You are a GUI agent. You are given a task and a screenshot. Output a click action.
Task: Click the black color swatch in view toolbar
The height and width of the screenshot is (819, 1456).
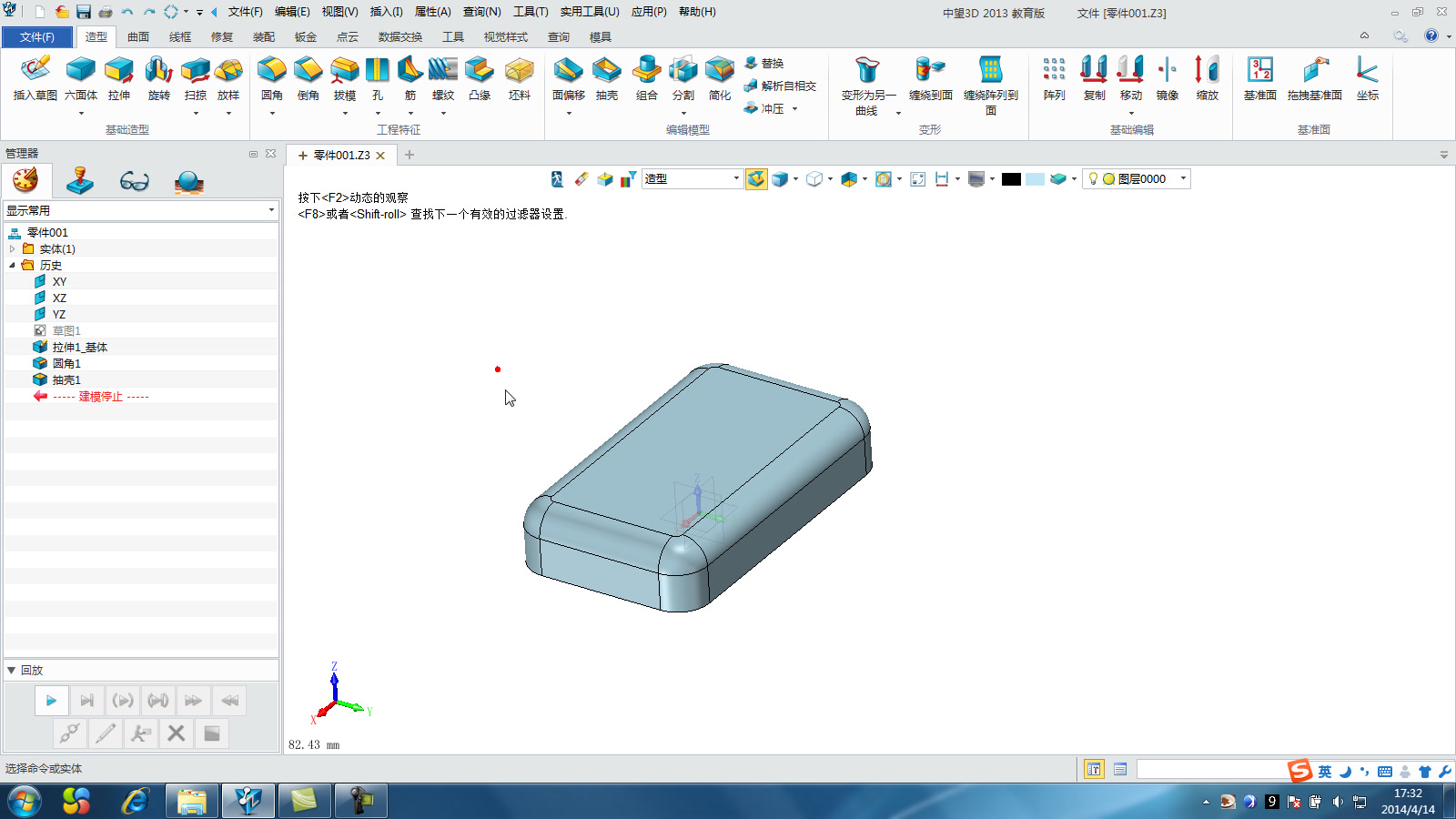point(1011,178)
